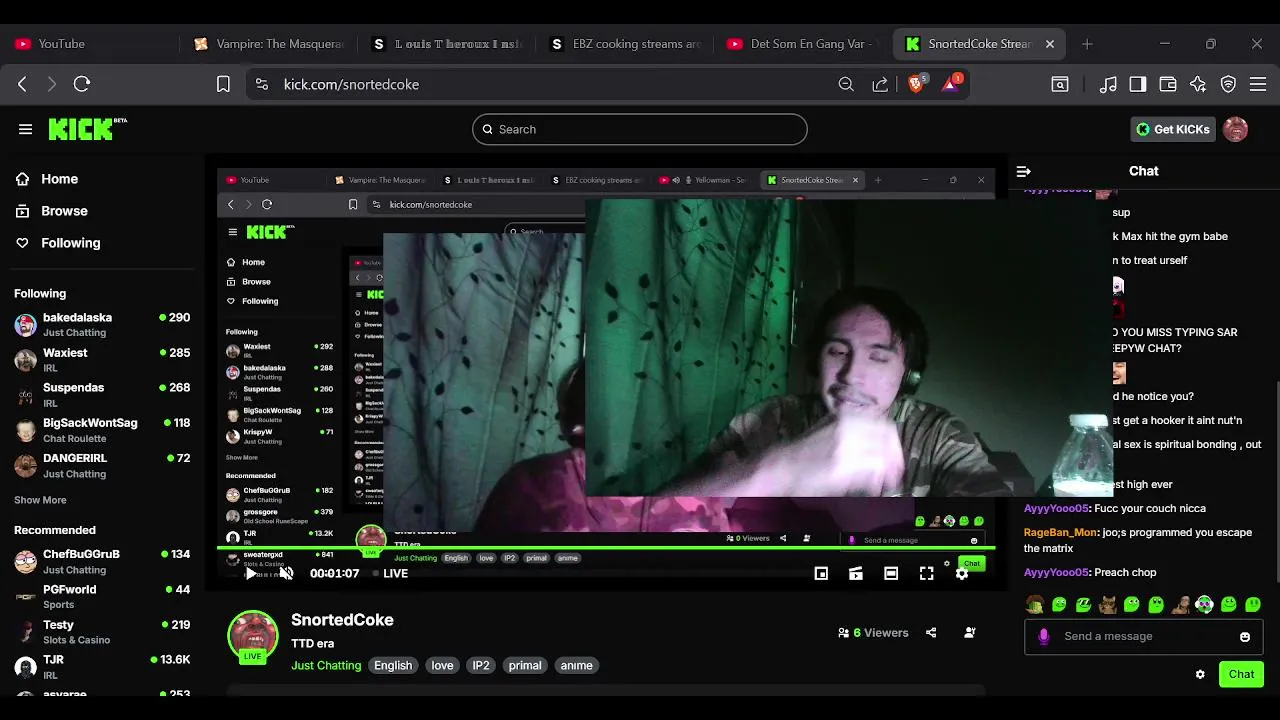Click username RageBan_Mon in chat

tap(1060, 532)
